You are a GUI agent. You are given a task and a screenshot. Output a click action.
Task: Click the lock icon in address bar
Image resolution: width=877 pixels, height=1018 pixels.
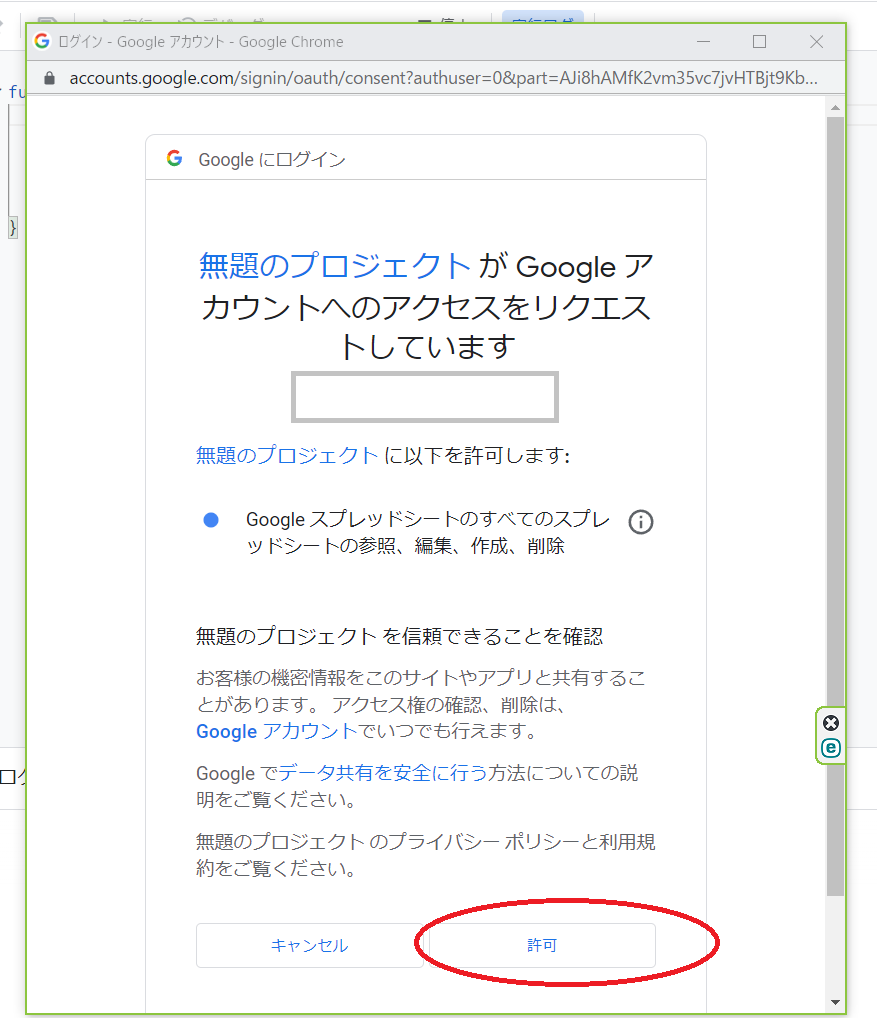tap(47, 78)
